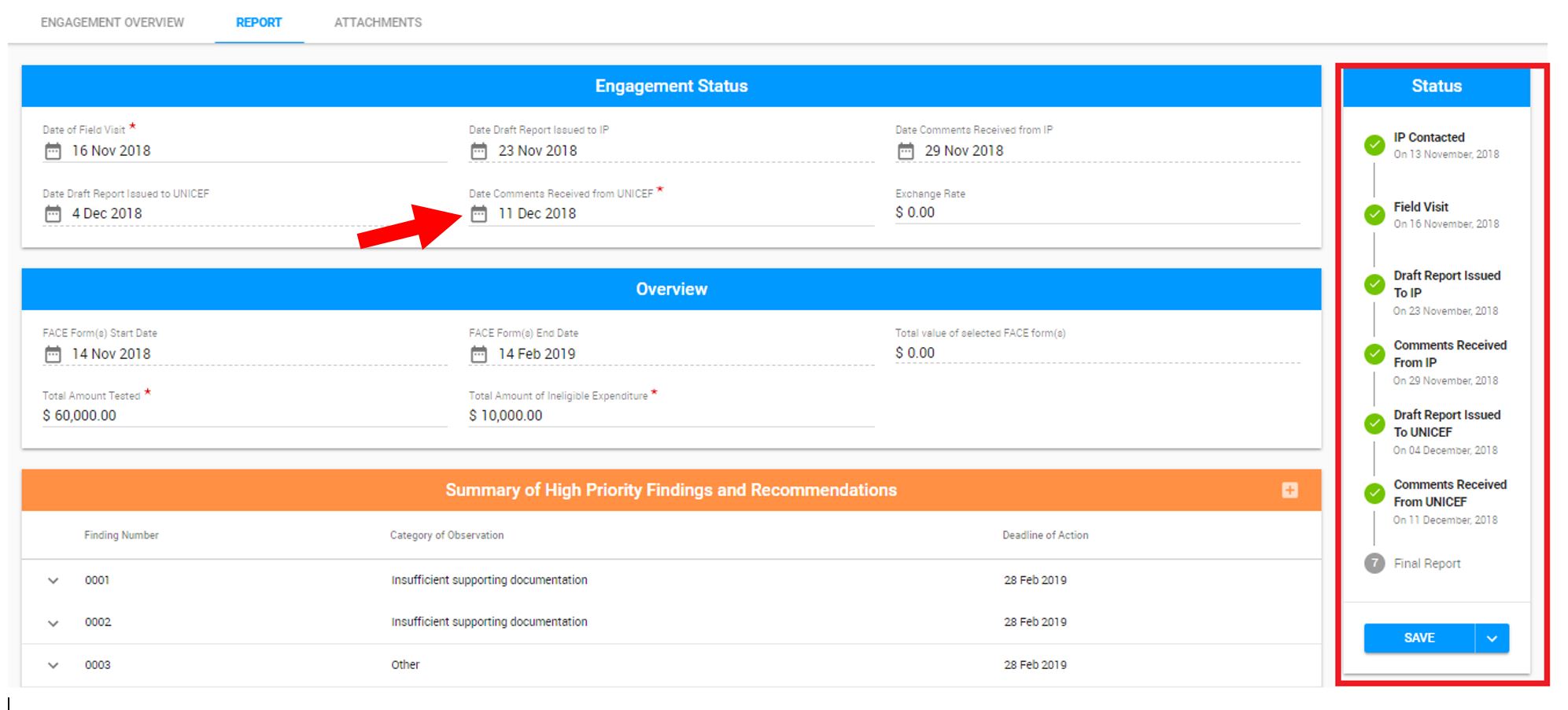Select the Report tab
1568x710 pixels.
259,23
